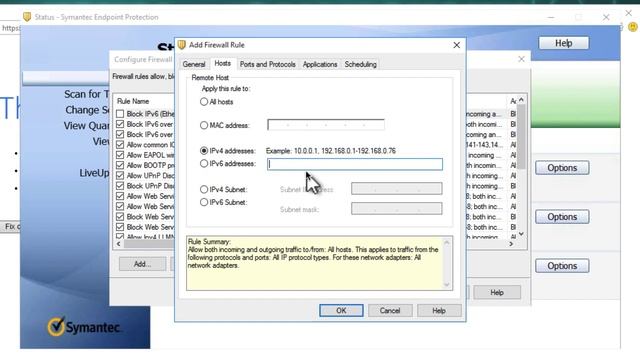Screen dimensions: 640x360
Task: Click the Symantec logo checkmark icon
Action: [56, 326]
